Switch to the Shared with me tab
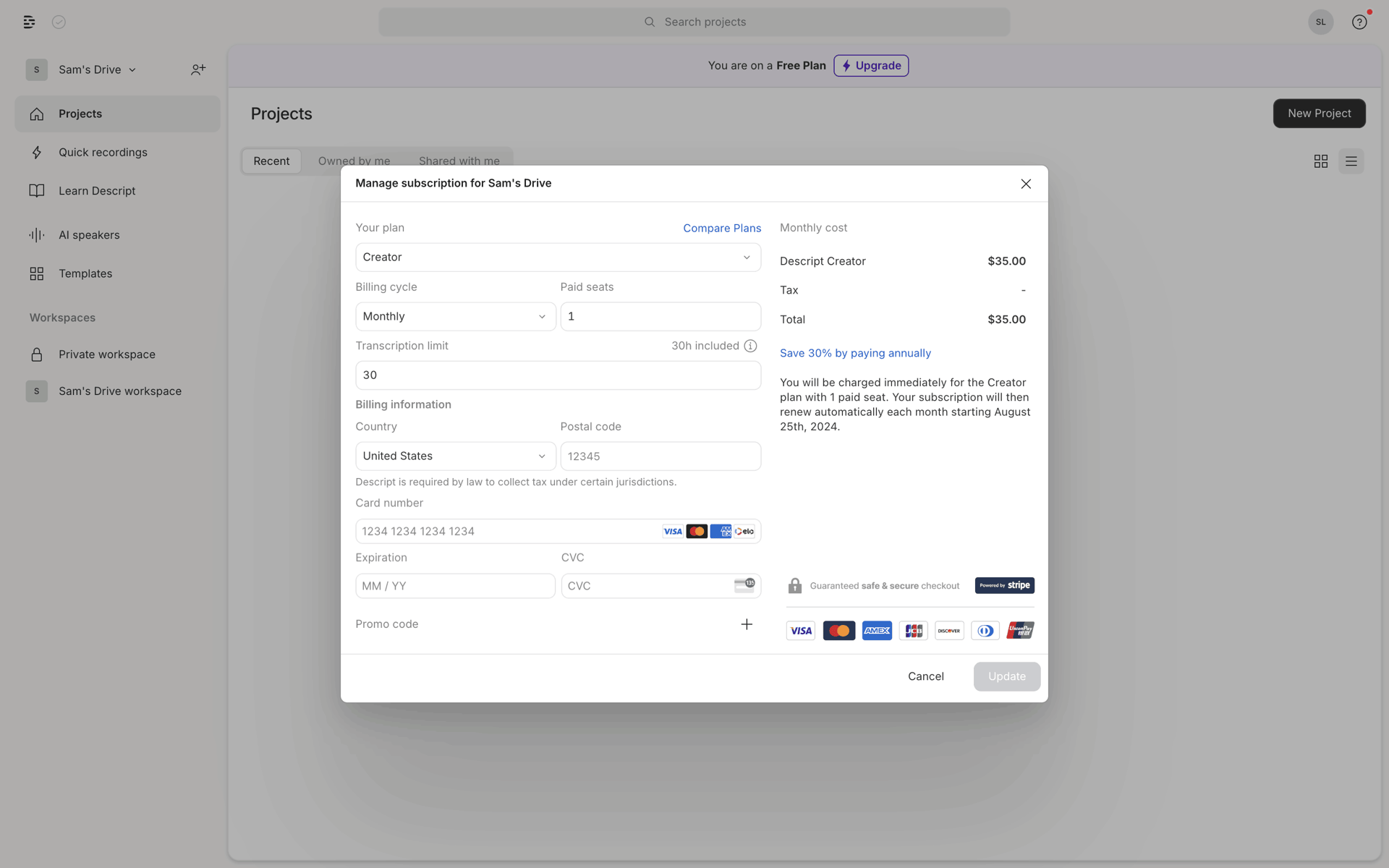The width and height of the screenshot is (1389, 868). [459, 161]
